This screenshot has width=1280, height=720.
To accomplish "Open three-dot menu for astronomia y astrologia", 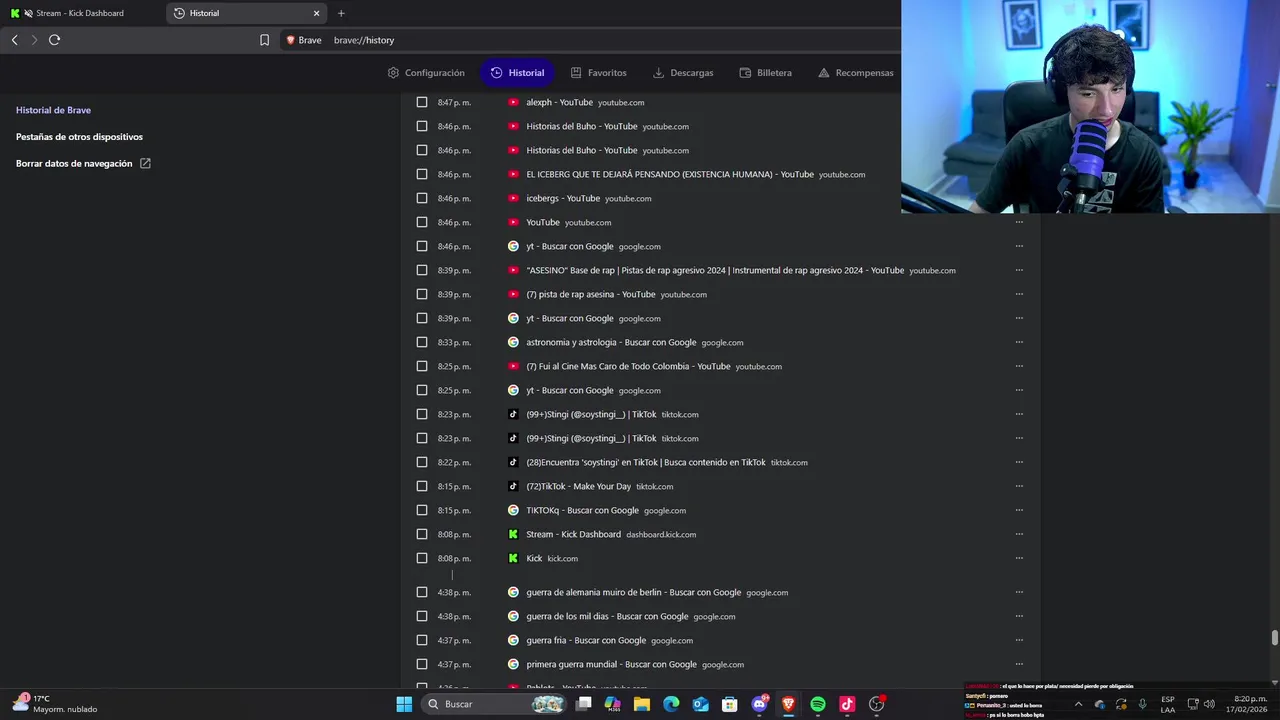I will [1019, 342].
